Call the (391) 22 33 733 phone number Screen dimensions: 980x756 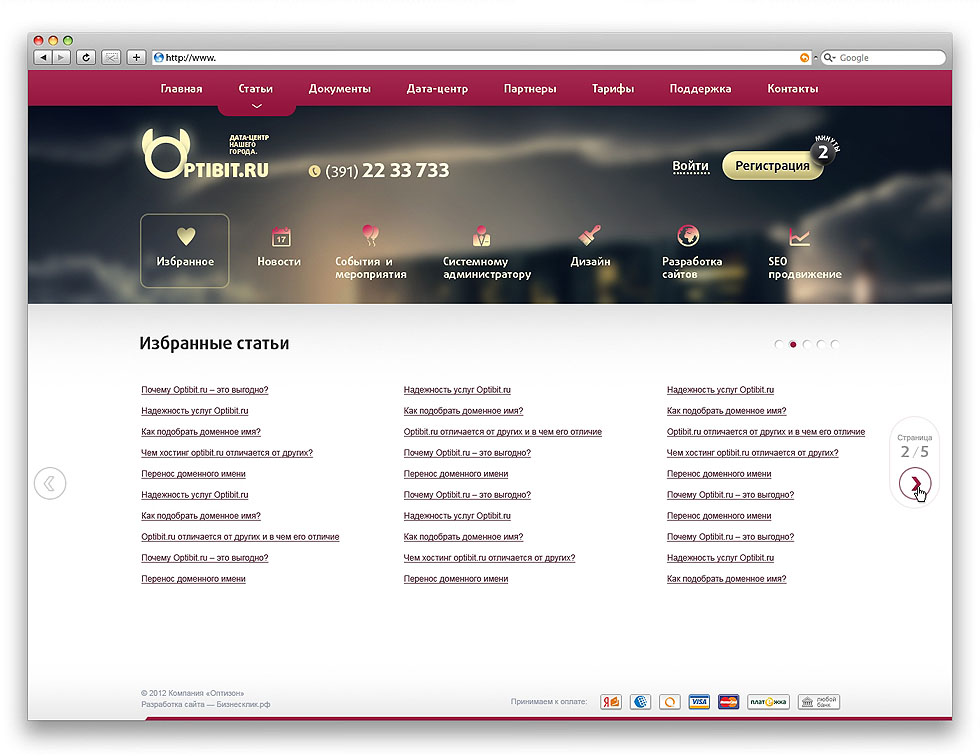387,171
